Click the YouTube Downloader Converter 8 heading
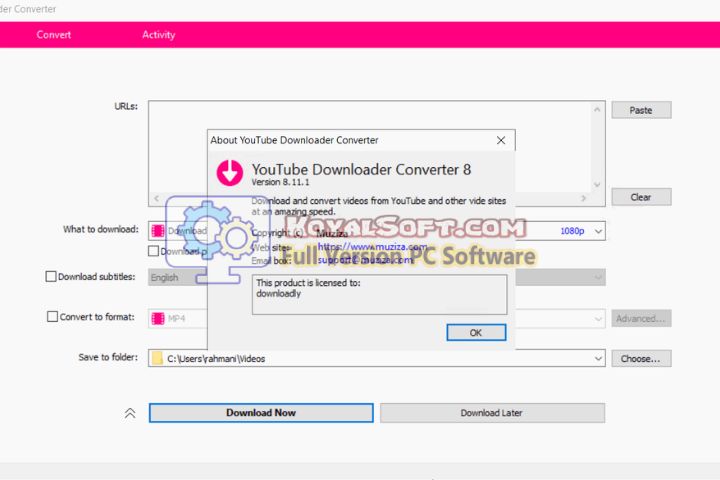The height and width of the screenshot is (480, 720). click(361, 169)
